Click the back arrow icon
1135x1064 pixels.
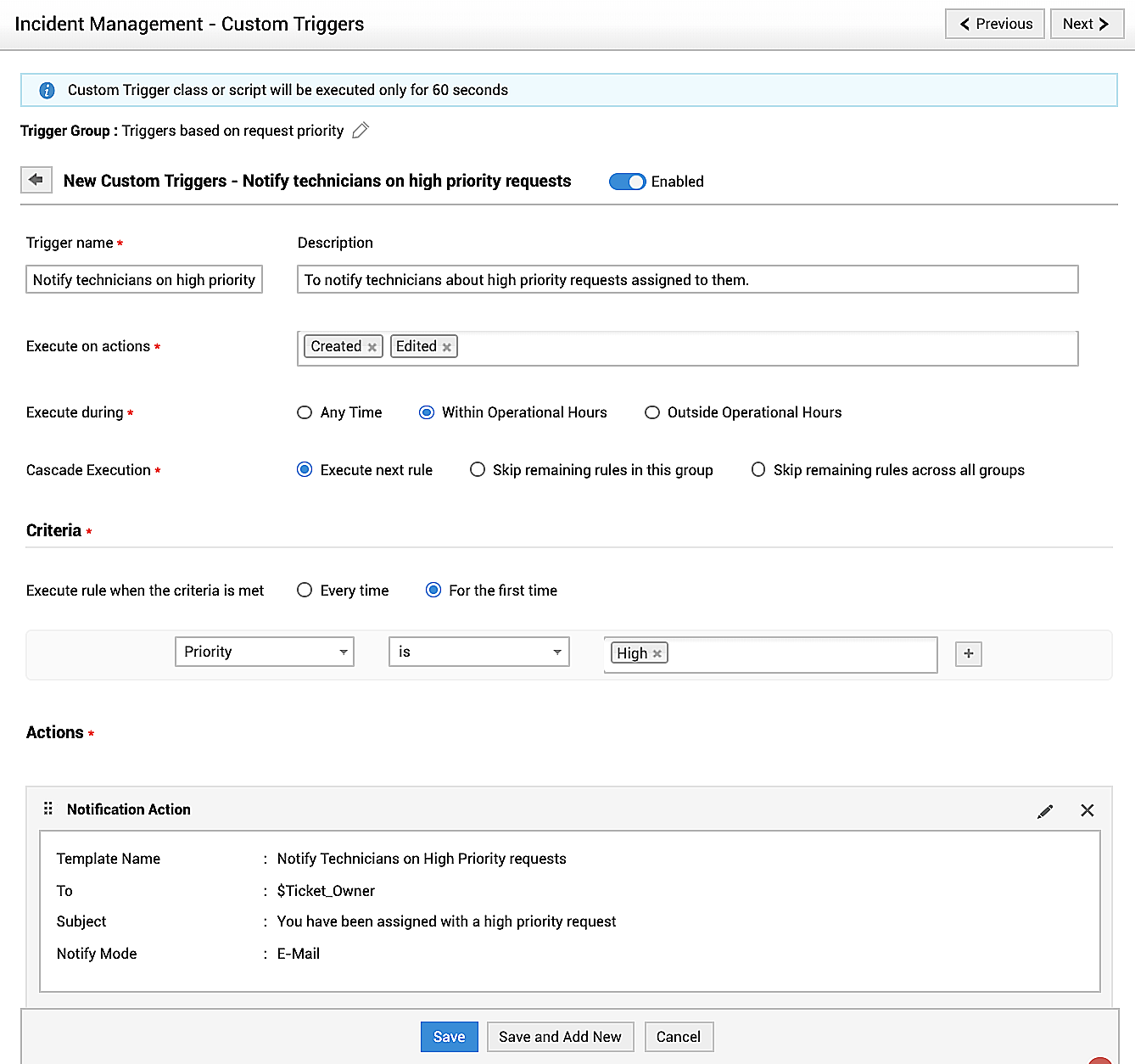click(x=36, y=180)
